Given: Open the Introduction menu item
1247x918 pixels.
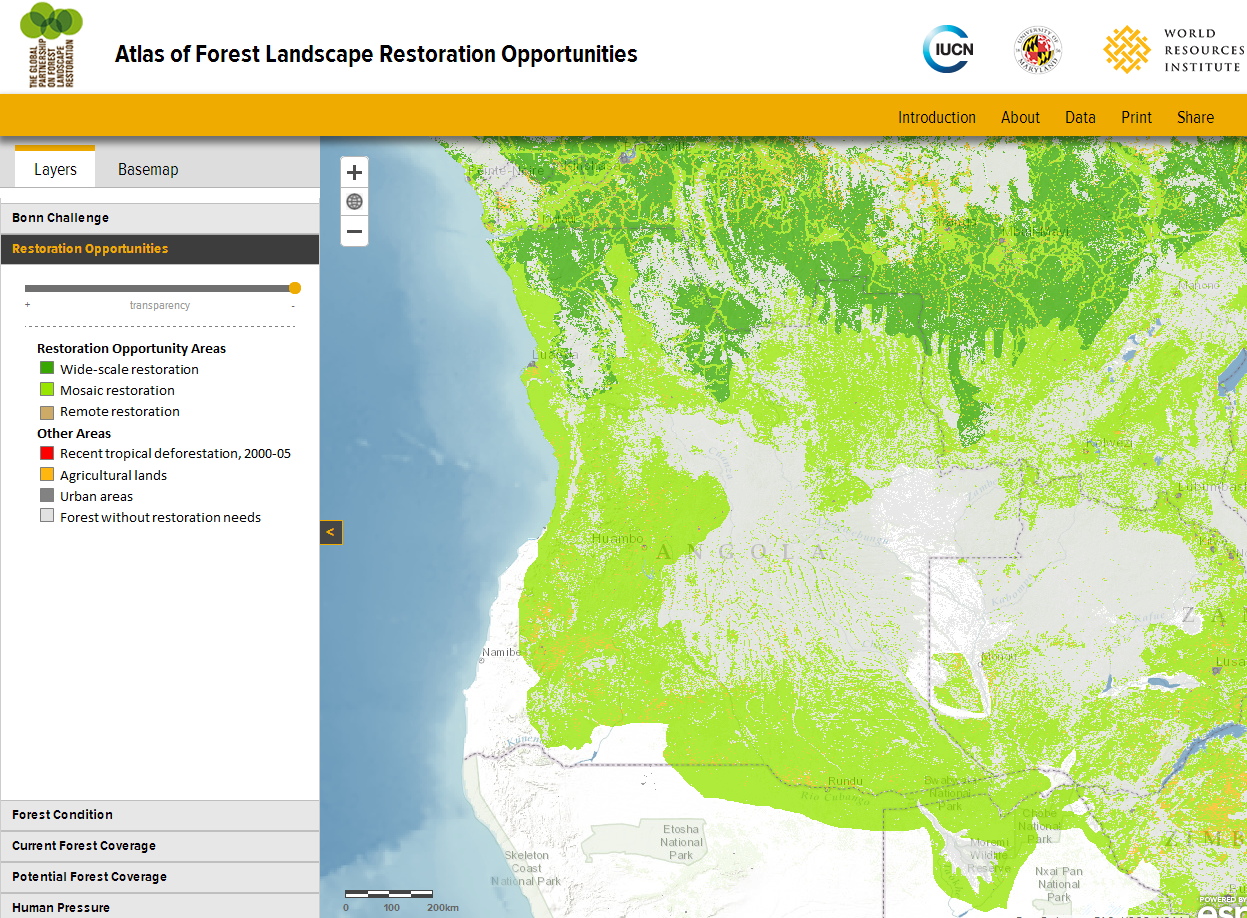Looking at the screenshot, I should tap(936, 117).
